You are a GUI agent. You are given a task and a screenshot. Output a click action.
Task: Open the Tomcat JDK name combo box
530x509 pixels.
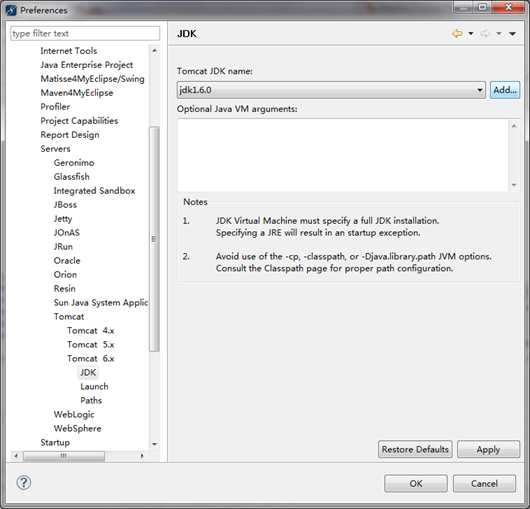pos(331,90)
